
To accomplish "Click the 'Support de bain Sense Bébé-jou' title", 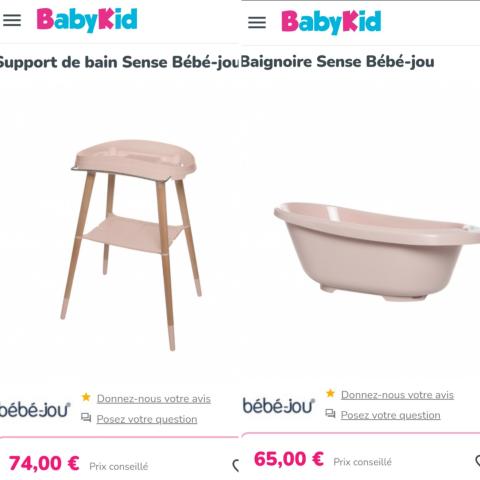I will pyautogui.click(x=119, y=62).
